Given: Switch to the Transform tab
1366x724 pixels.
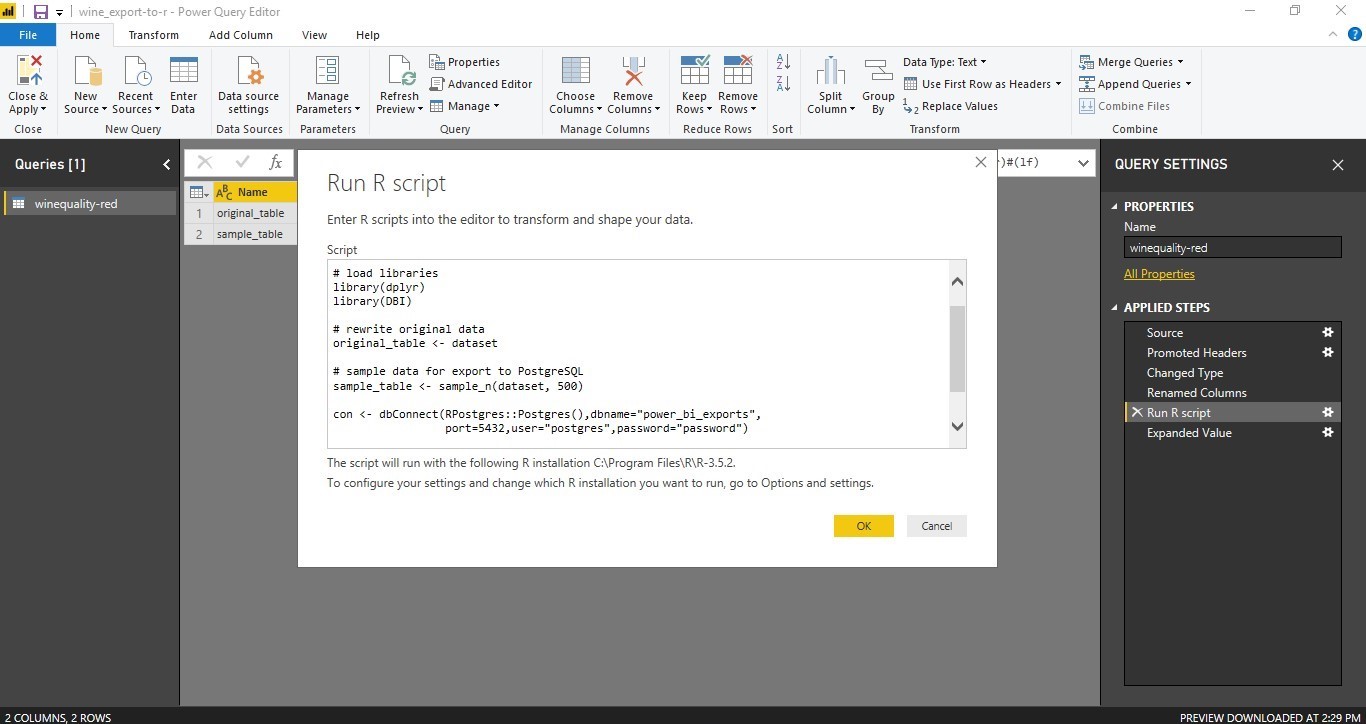Looking at the screenshot, I should [x=153, y=35].
